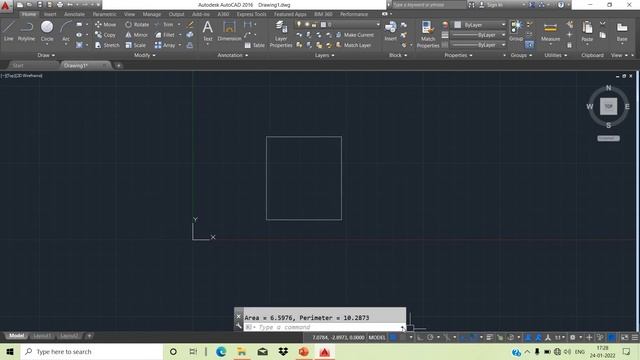Insert a Table
The height and width of the screenshot is (360, 640).
coord(254,45)
